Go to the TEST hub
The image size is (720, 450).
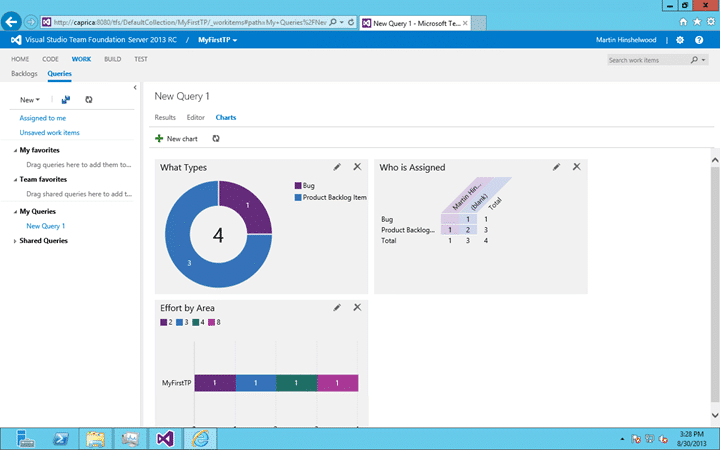141,59
